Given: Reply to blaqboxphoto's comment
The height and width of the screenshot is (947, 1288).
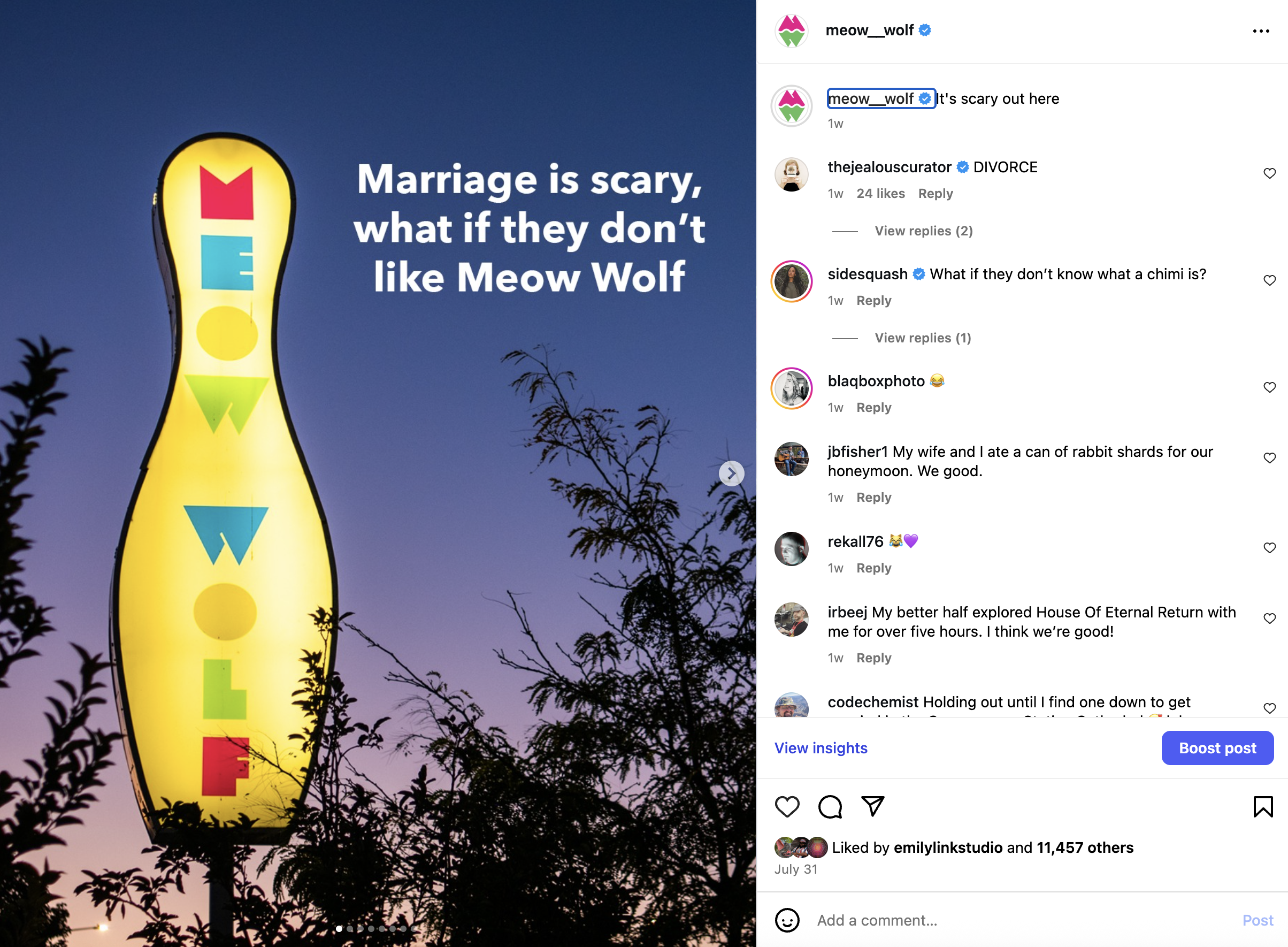Looking at the screenshot, I should 873,408.
